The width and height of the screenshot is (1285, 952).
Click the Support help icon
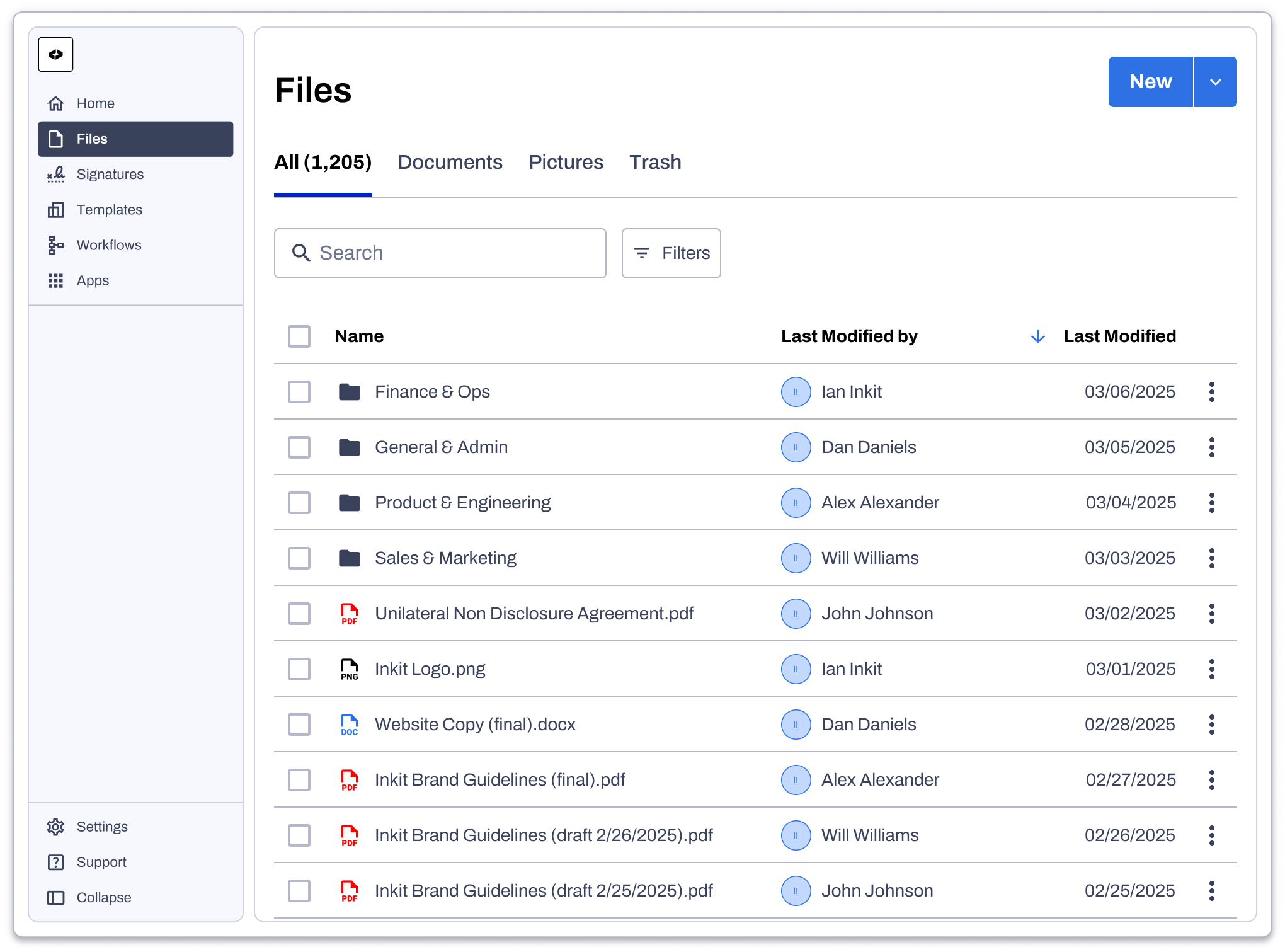[56, 862]
